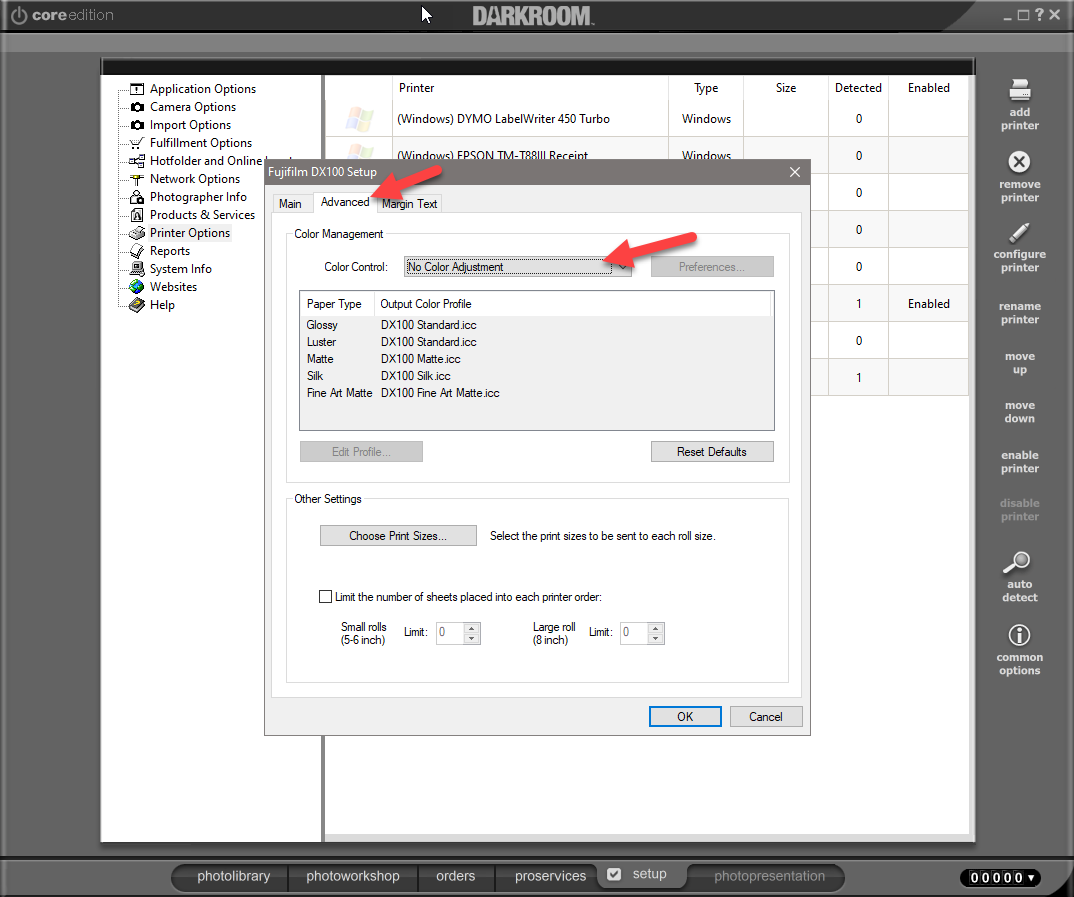Switch to the Main tab
The height and width of the screenshot is (897, 1074).
pyautogui.click(x=290, y=203)
